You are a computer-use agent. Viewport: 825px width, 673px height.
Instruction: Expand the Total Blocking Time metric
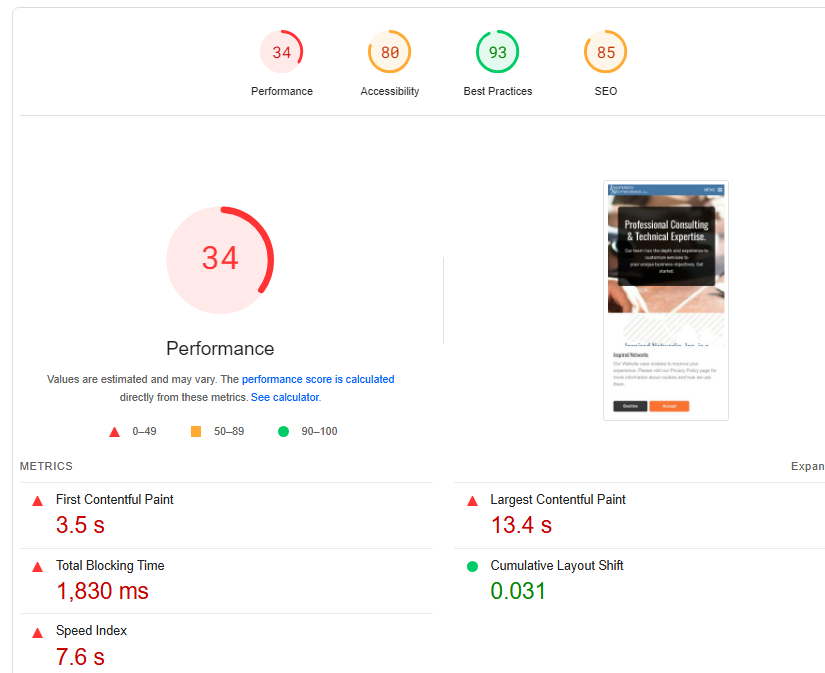pos(226,581)
